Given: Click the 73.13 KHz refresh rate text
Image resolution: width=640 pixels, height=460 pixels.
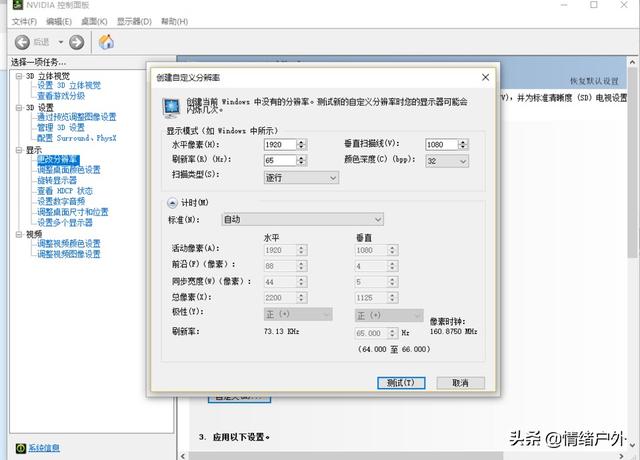Looking at the screenshot, I should point(282,331).
